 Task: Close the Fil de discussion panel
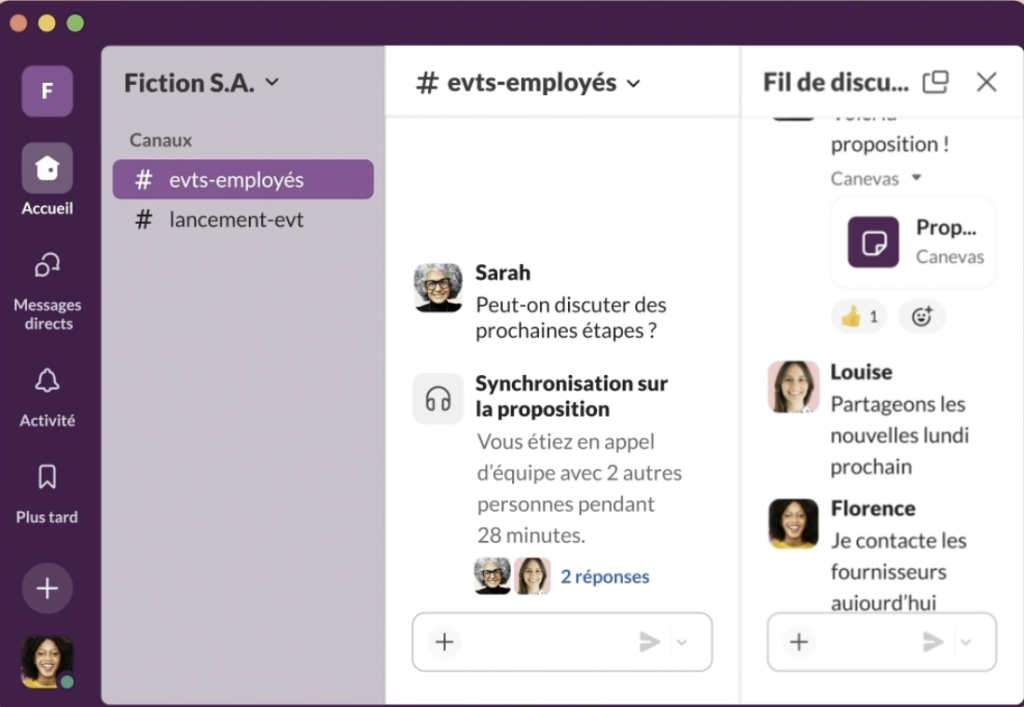tap(986, 82)
